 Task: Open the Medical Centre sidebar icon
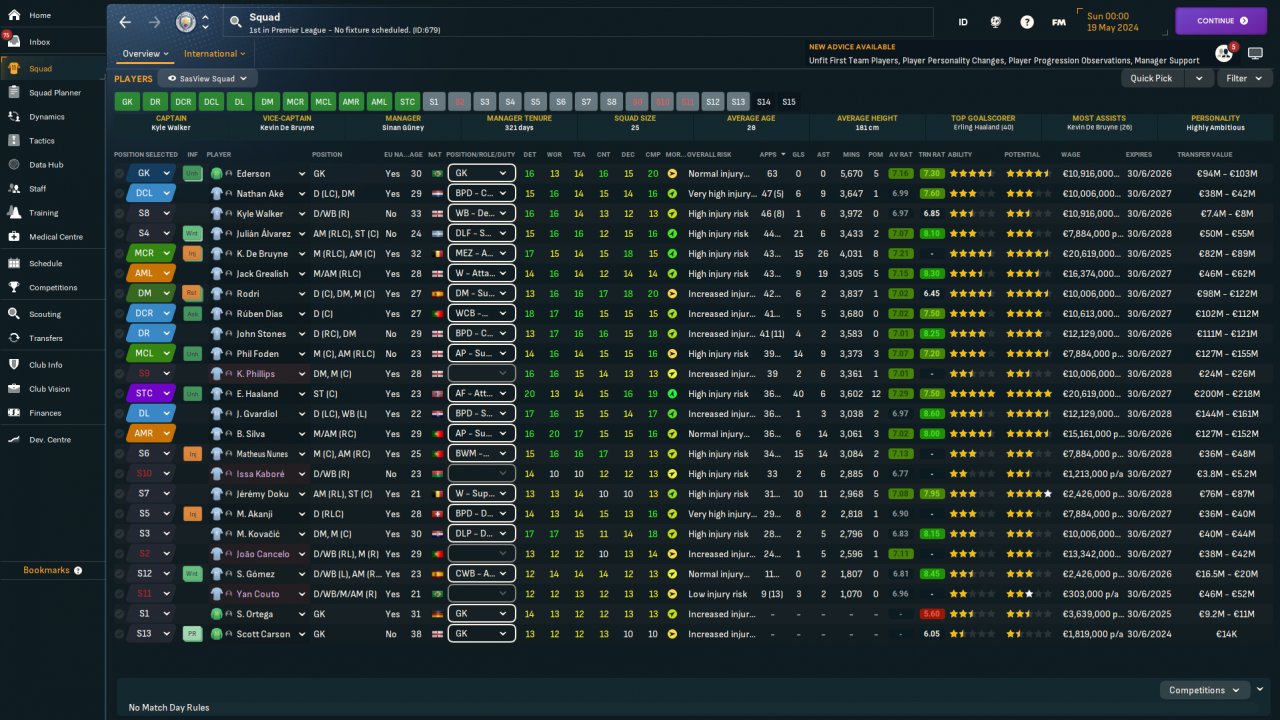click(14, 237)
